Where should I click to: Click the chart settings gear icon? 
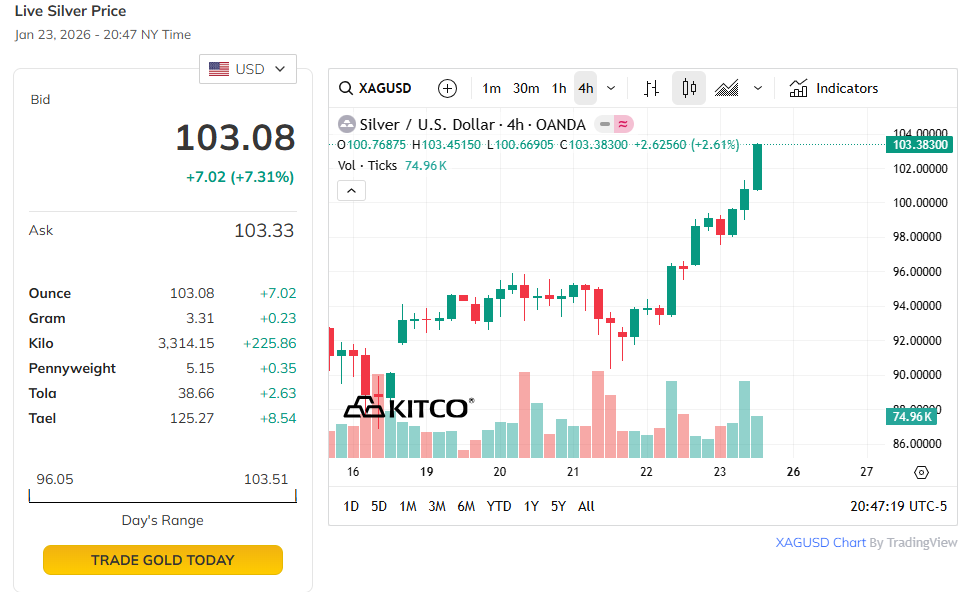(921, 472)
